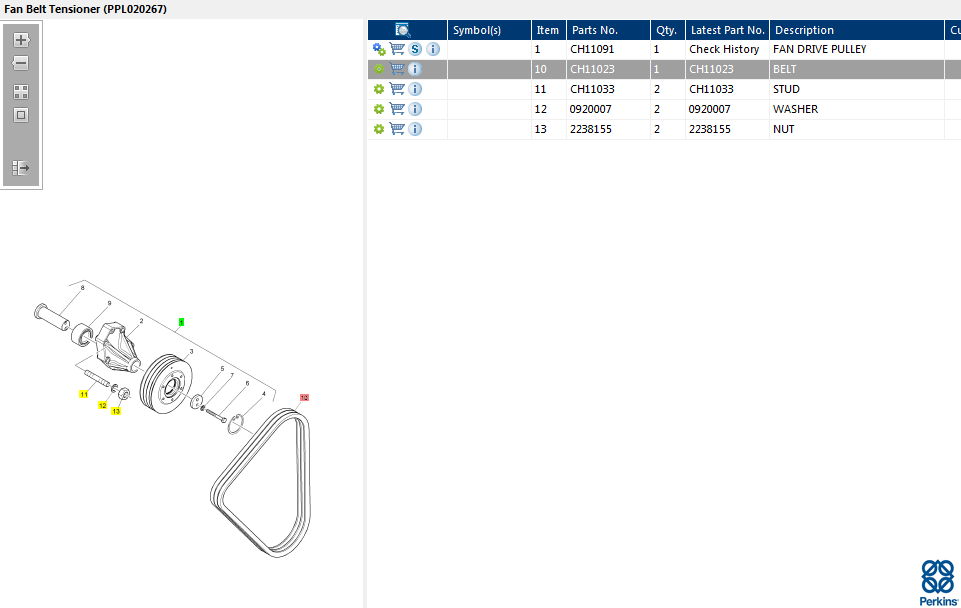Click the S icon for FAN DRIVE PULLEY
This screenshot has height=608, width=961.
pos(415,49)
